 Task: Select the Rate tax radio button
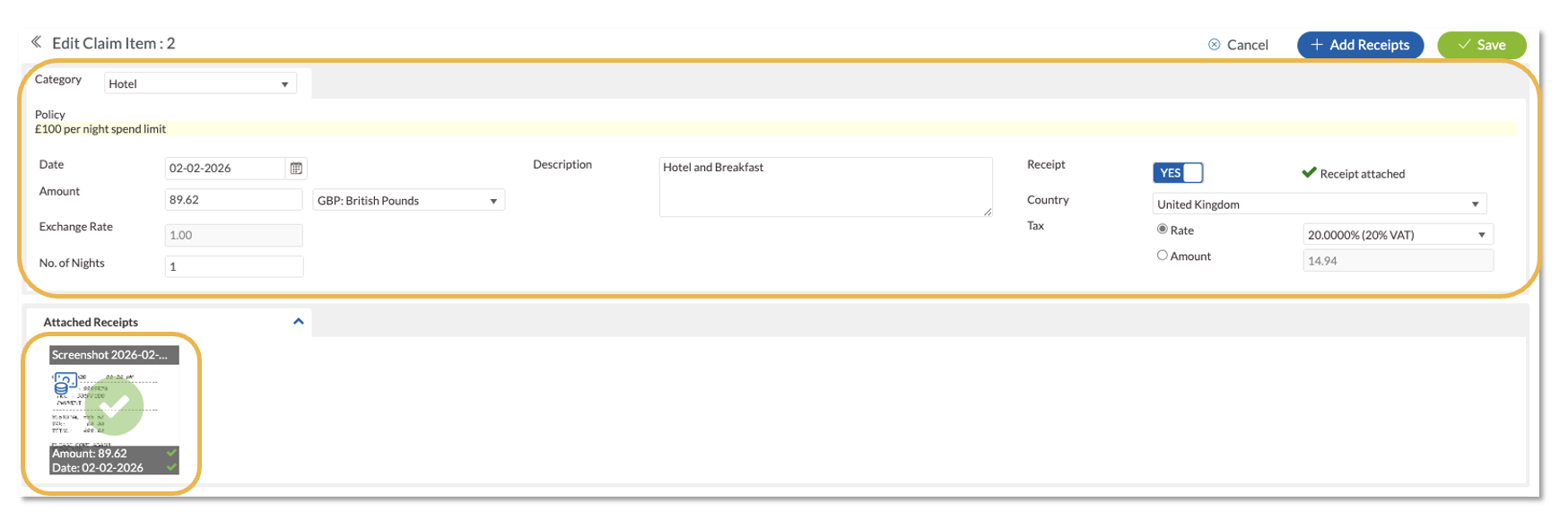pos(1163,230)
